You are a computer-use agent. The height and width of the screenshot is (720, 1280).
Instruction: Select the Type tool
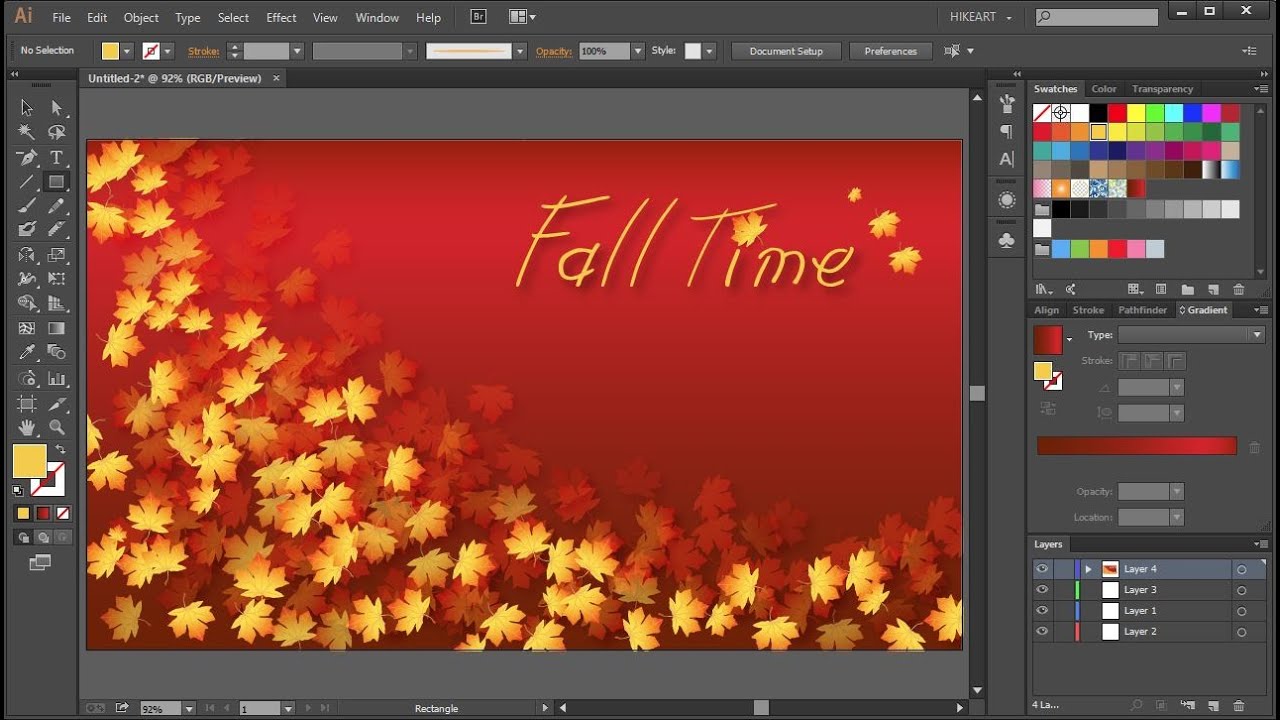(57, 157)
